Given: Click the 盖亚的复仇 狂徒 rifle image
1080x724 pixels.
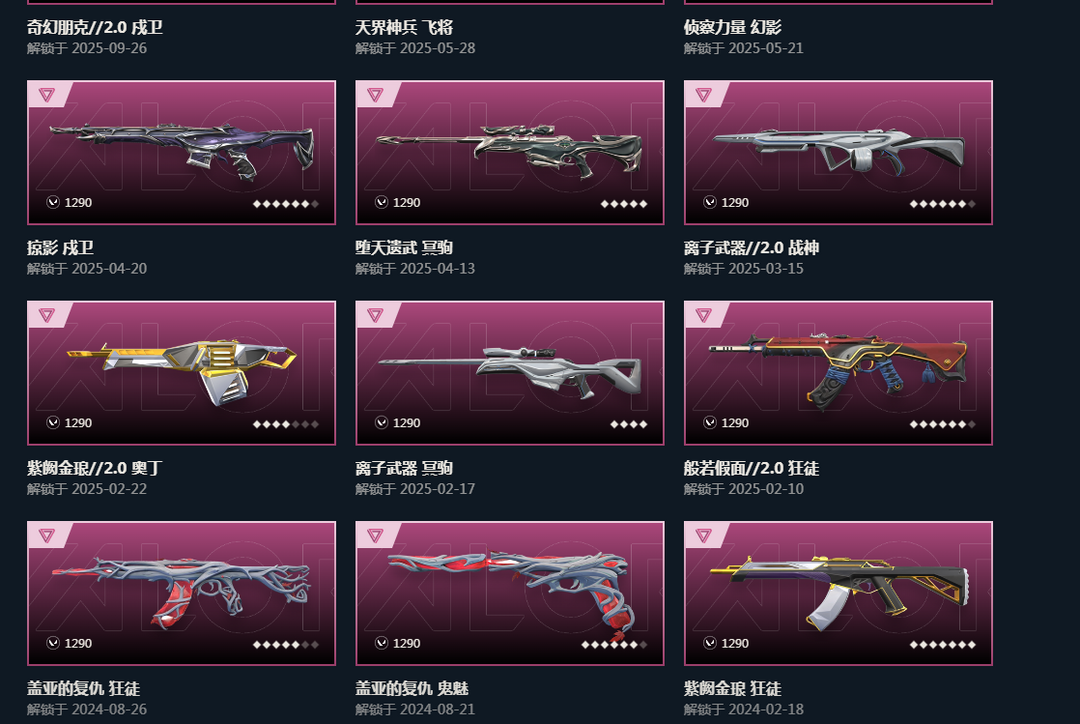Looking at the screenshot, I should tap(181, 592).
